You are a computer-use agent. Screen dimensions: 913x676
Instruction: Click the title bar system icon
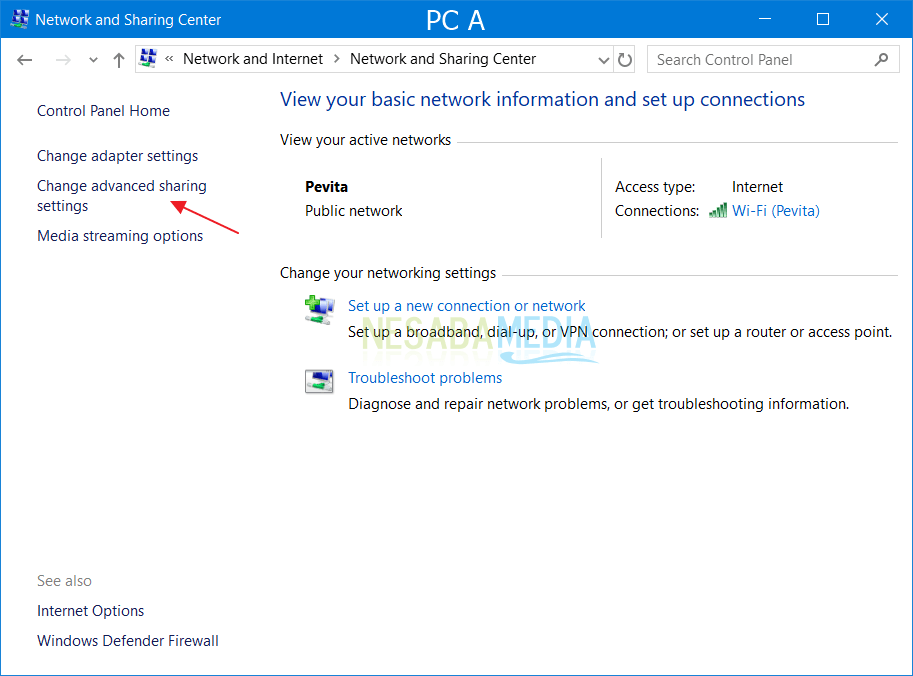17,18
